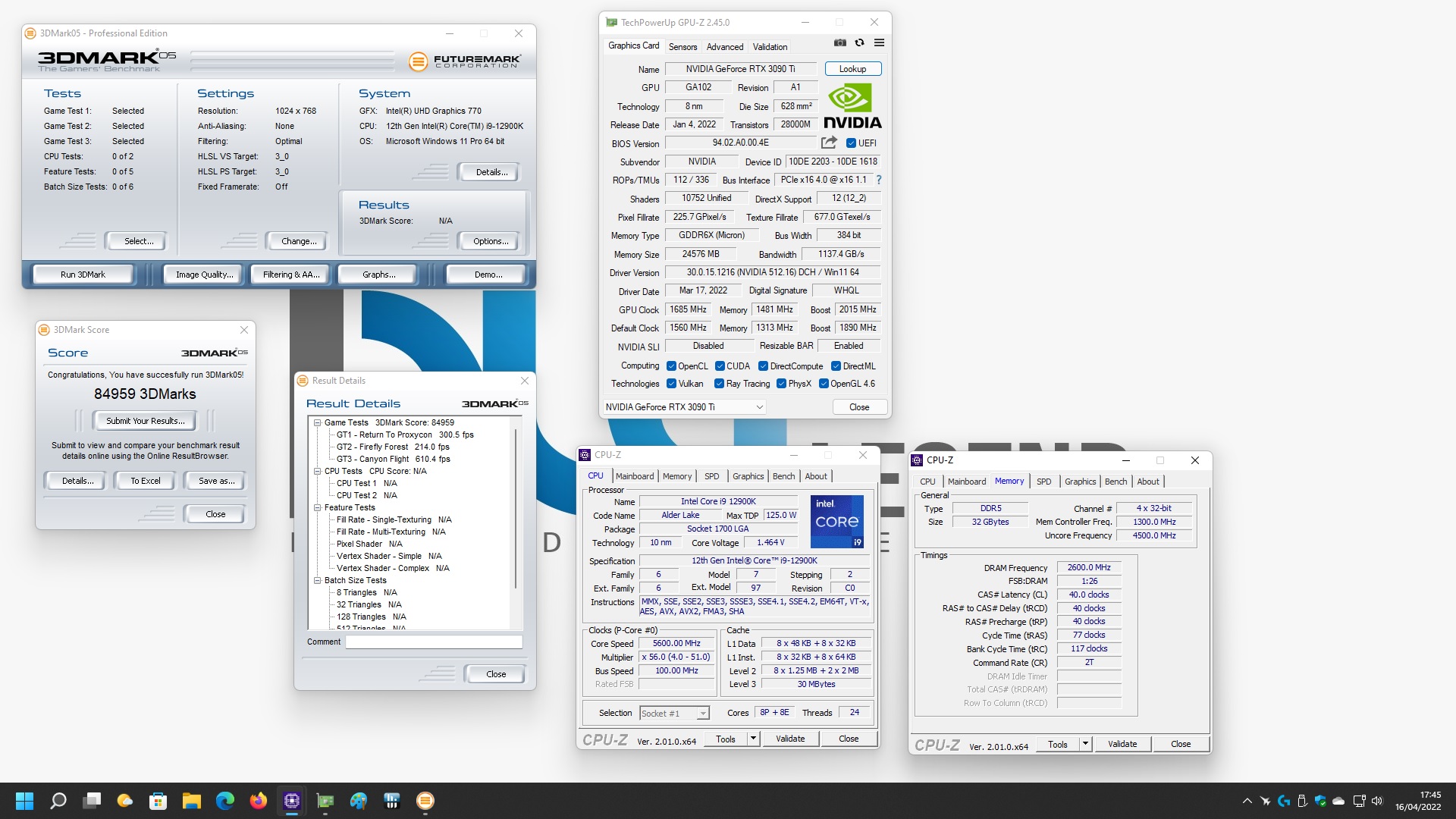Launch Firefox from the taskbar

[259, 801]
